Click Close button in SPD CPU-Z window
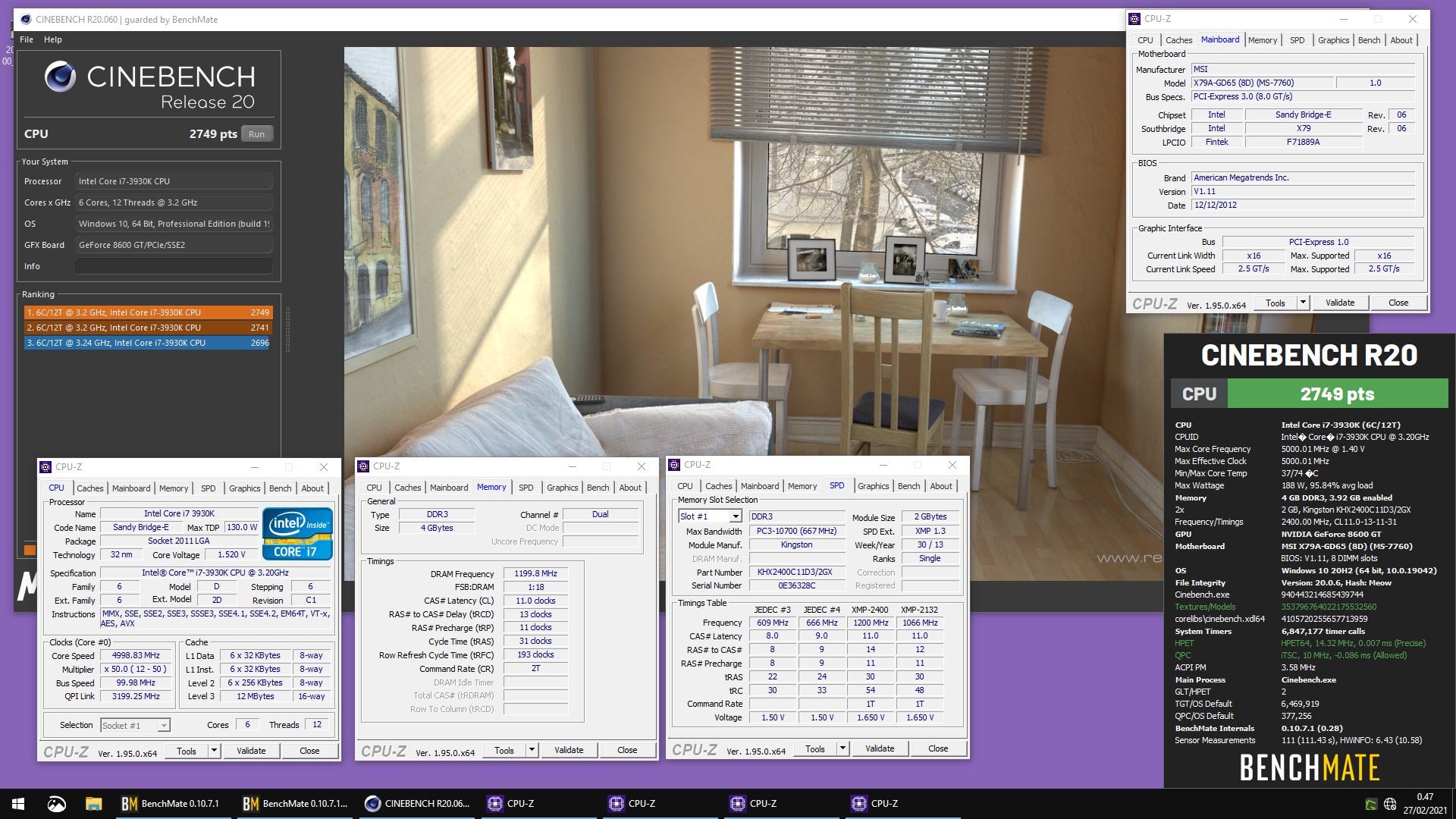The image size is (1456, 819). click(x=938, y=748)
